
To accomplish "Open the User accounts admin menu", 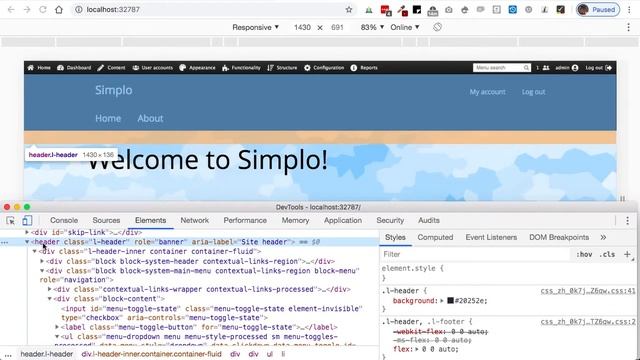I will [x=152, y=68].
